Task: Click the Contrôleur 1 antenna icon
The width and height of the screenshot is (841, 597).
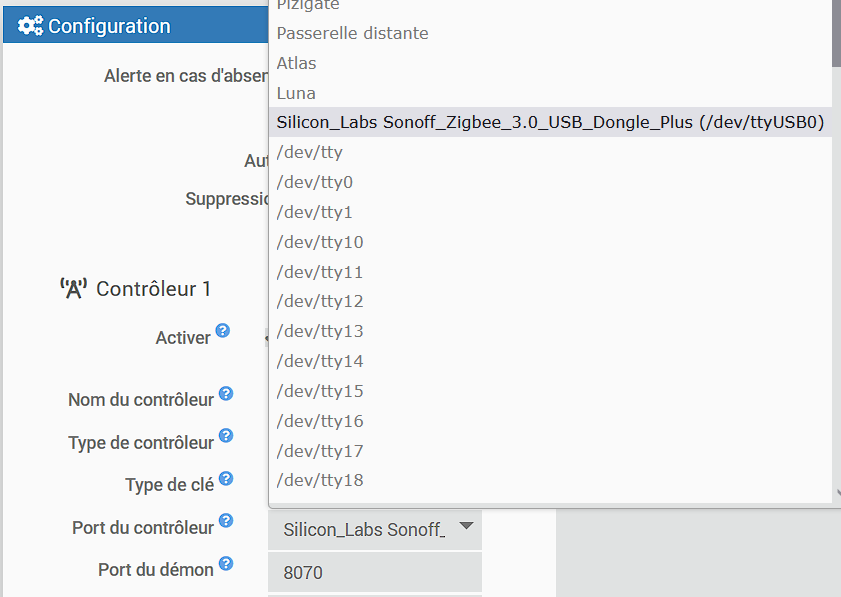Action: click(73, 289)
